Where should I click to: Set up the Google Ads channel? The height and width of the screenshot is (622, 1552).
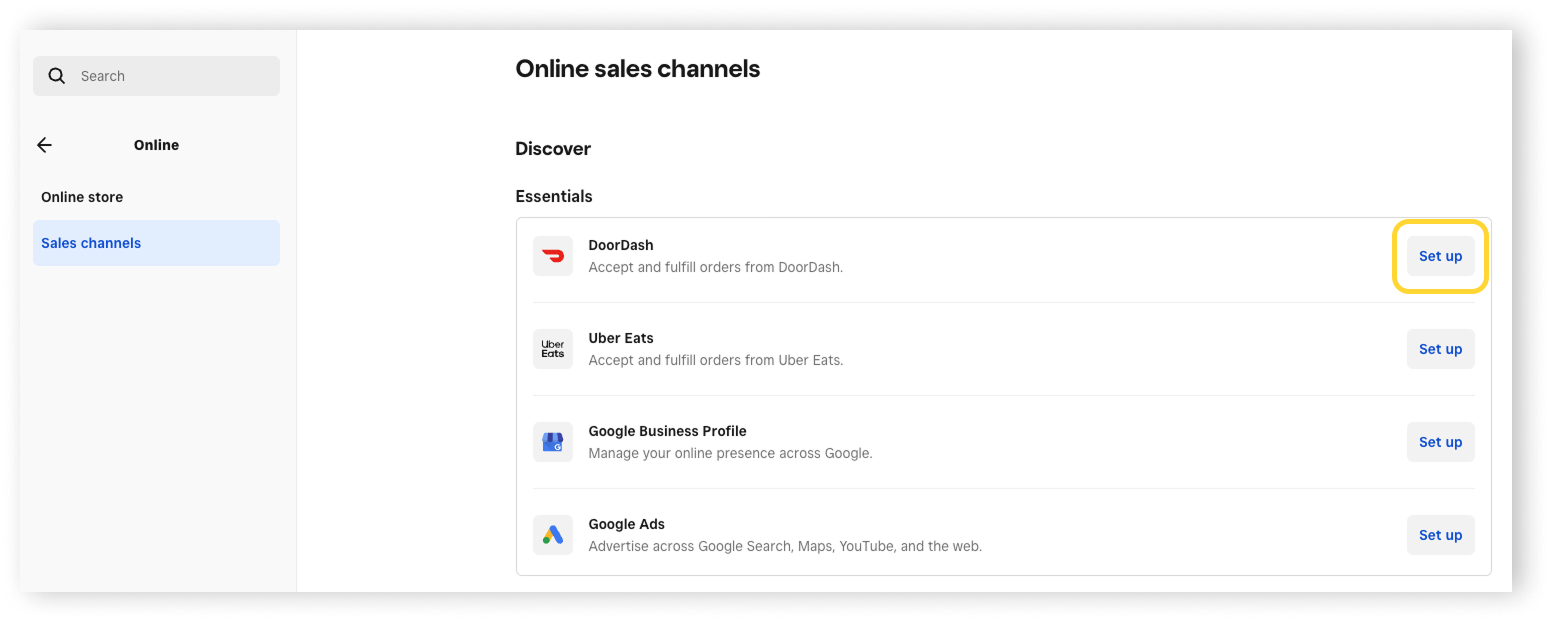click(x=1440, y=535)
